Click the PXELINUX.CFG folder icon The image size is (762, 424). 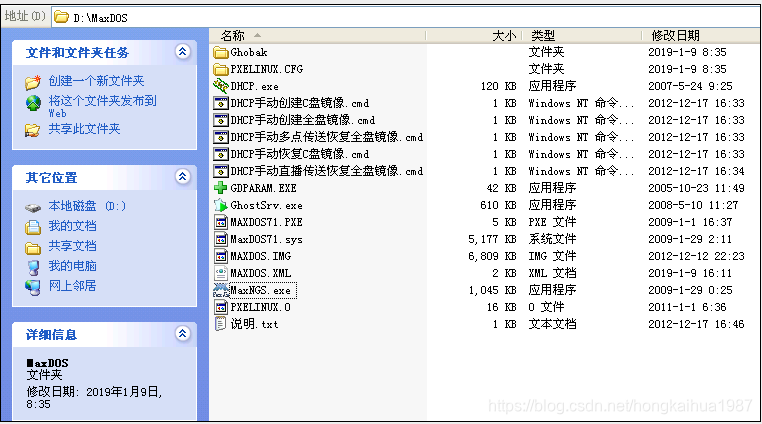221,69
